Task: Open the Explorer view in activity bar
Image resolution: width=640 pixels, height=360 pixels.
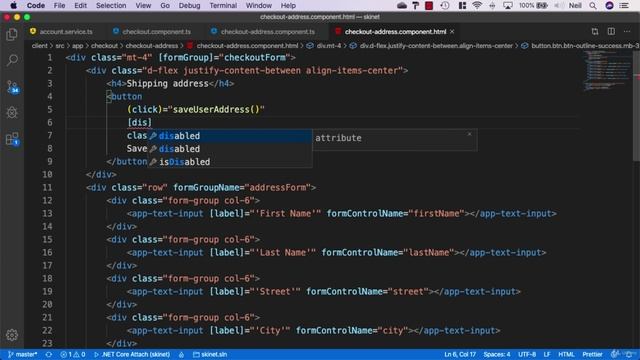Action: click(12, 34)
